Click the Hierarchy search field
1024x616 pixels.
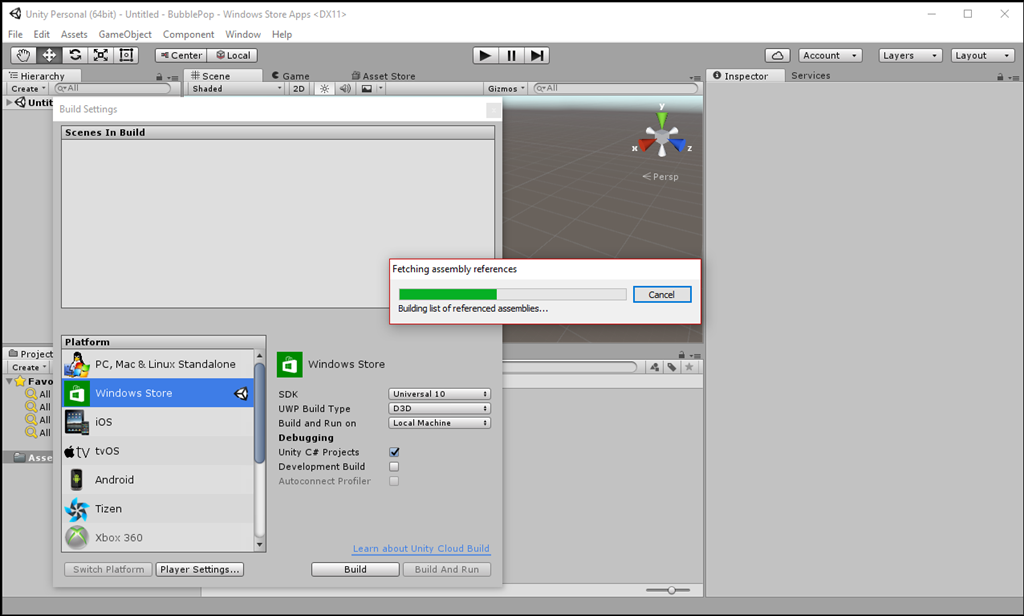[x=113, y=88]
